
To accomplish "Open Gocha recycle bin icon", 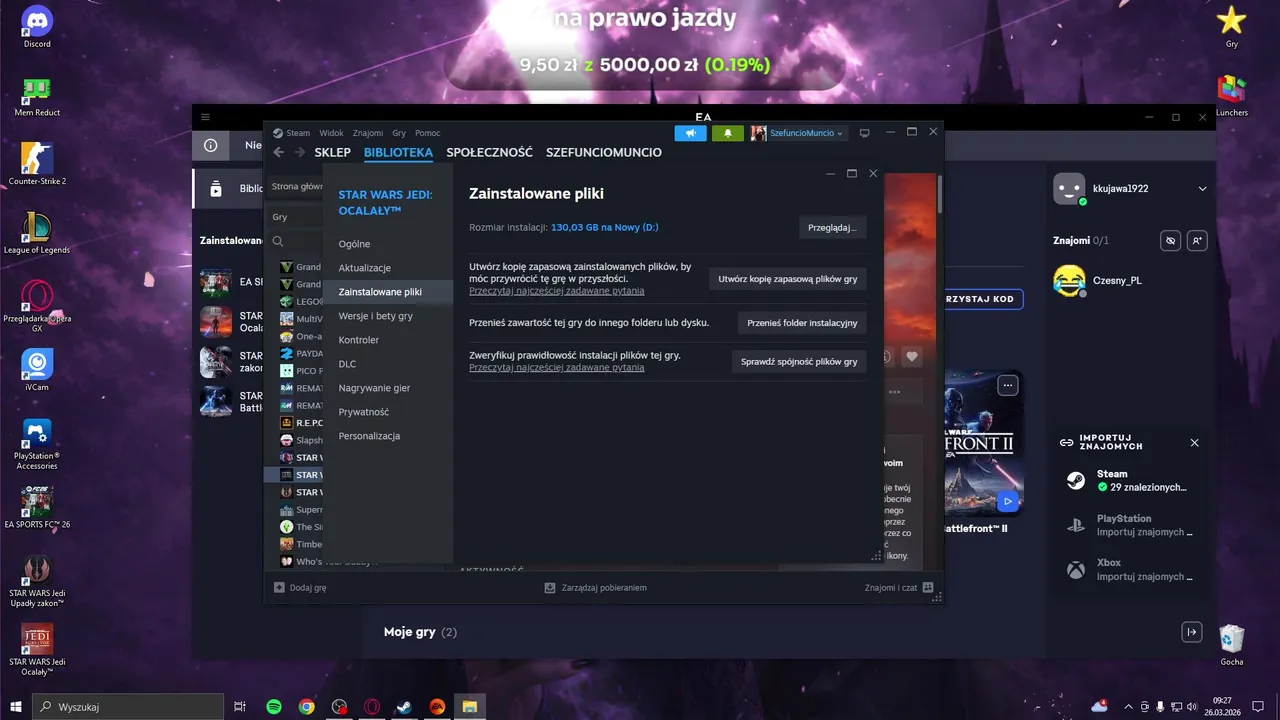I will pos(1232,645).
